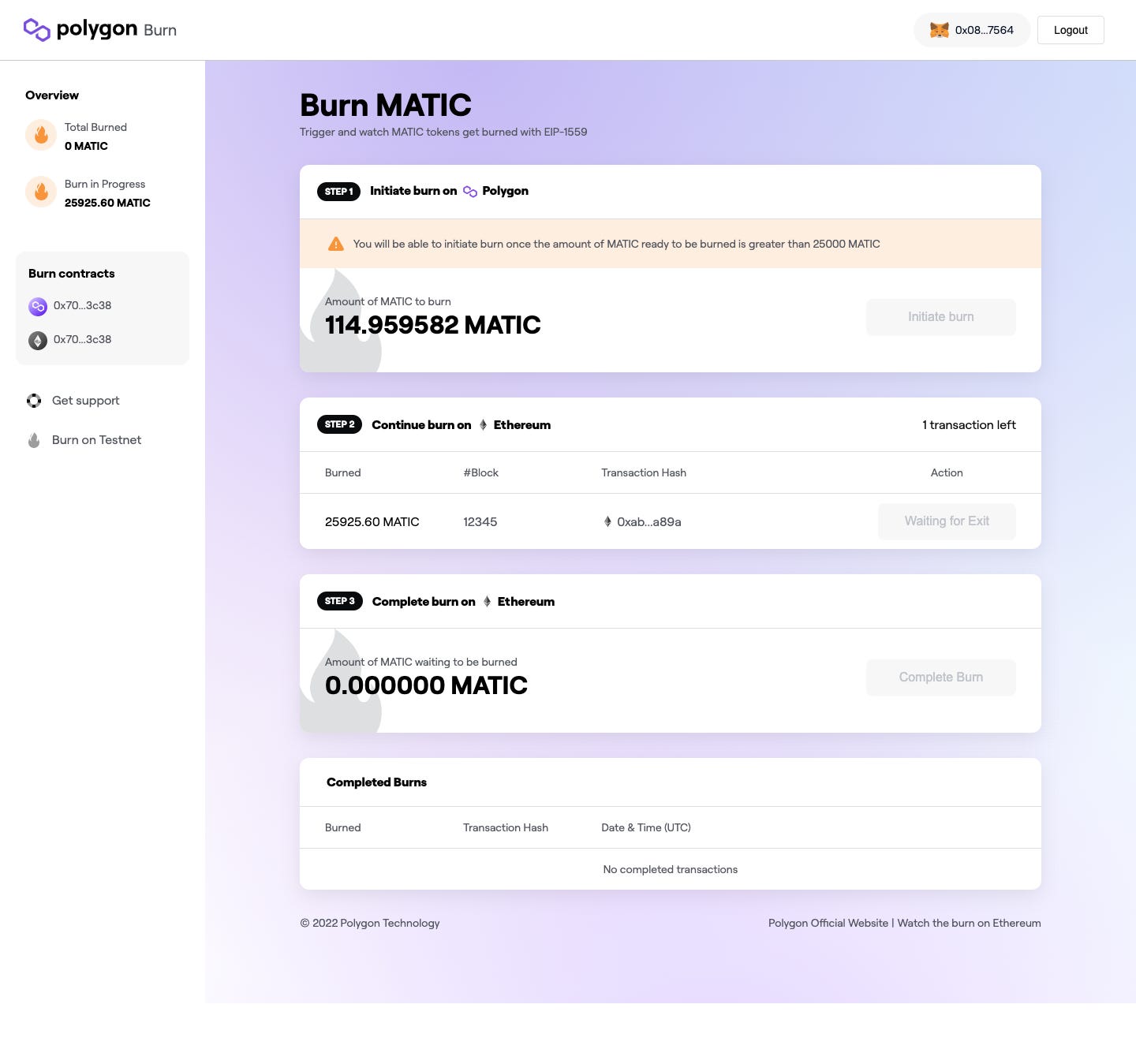Click the Completed Burns heading
Screen dimensions: 1136x1064
[x=376, y=782]
